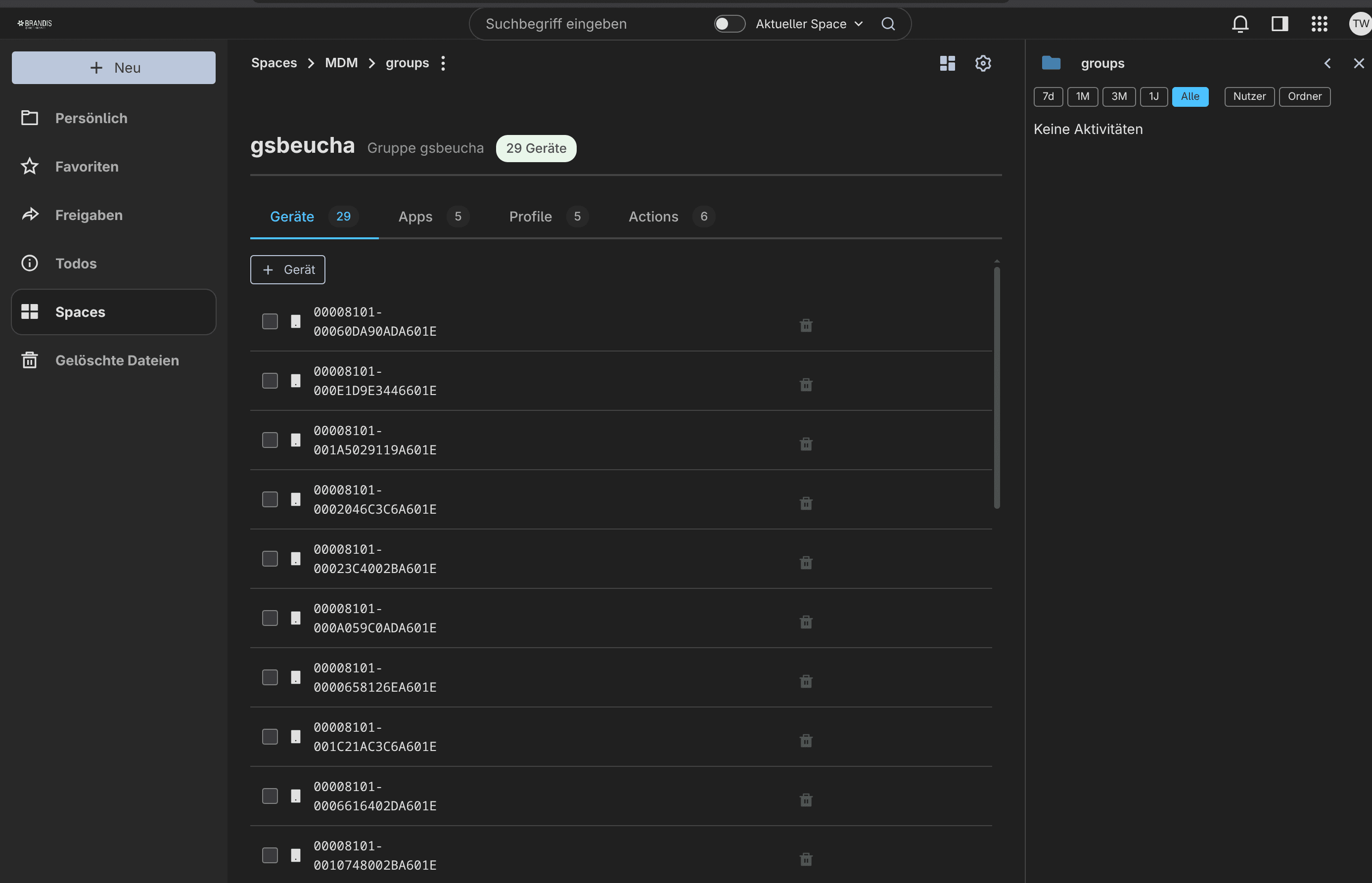Select checkbox for device 000E1D9E3446601E
Screen dimensions: 1372x883
pyautogui.click(x=270, y=381)
